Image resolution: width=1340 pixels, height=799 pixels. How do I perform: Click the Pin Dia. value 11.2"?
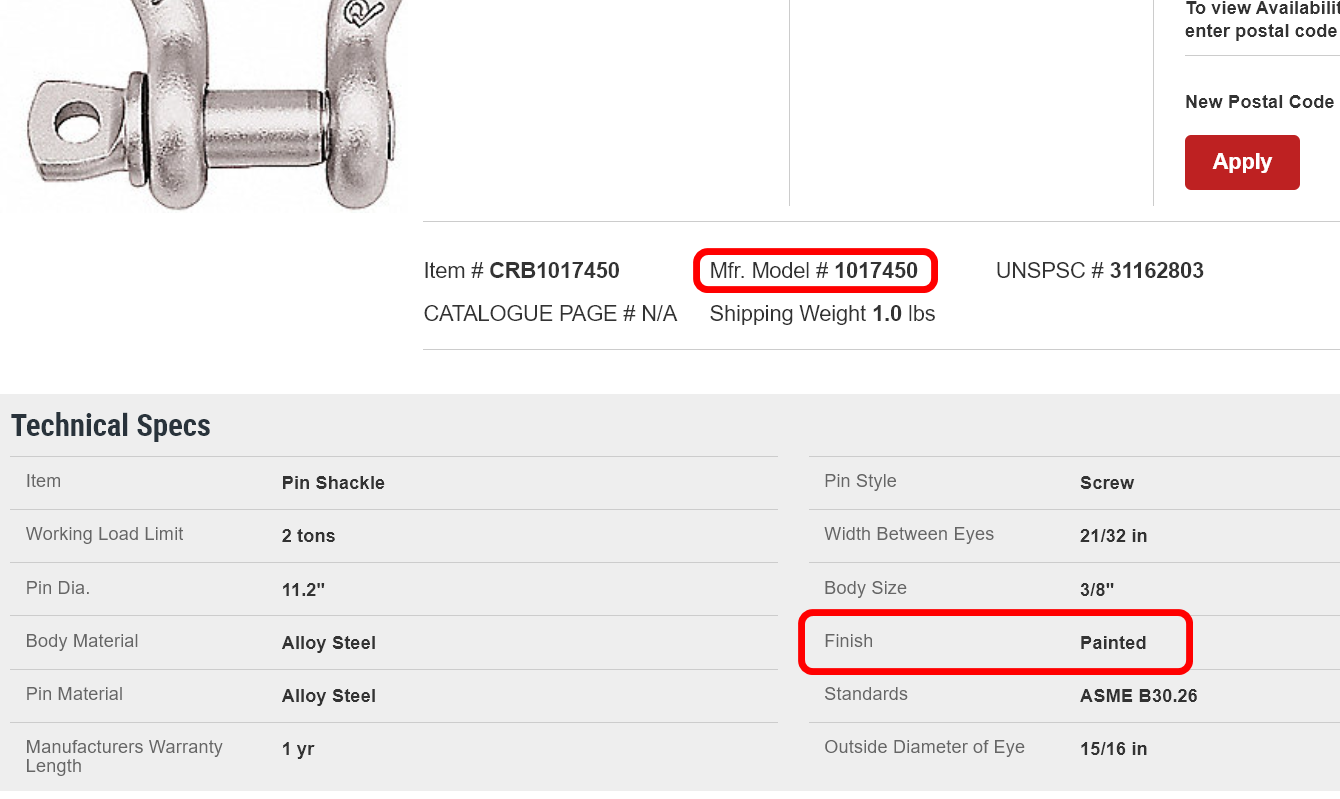click(303, 590)
